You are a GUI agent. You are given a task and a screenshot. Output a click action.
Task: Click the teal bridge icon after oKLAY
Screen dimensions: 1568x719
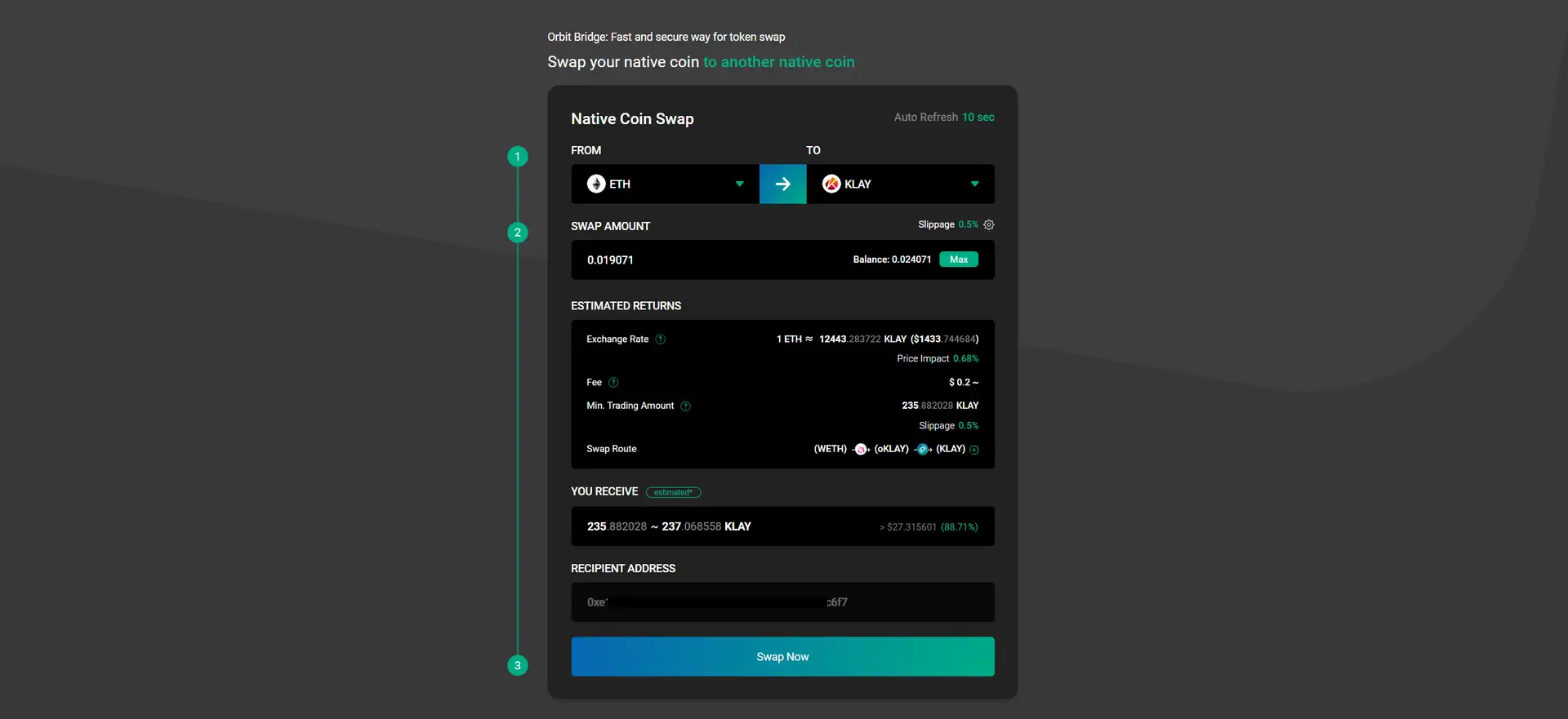[x=923, y=450]
